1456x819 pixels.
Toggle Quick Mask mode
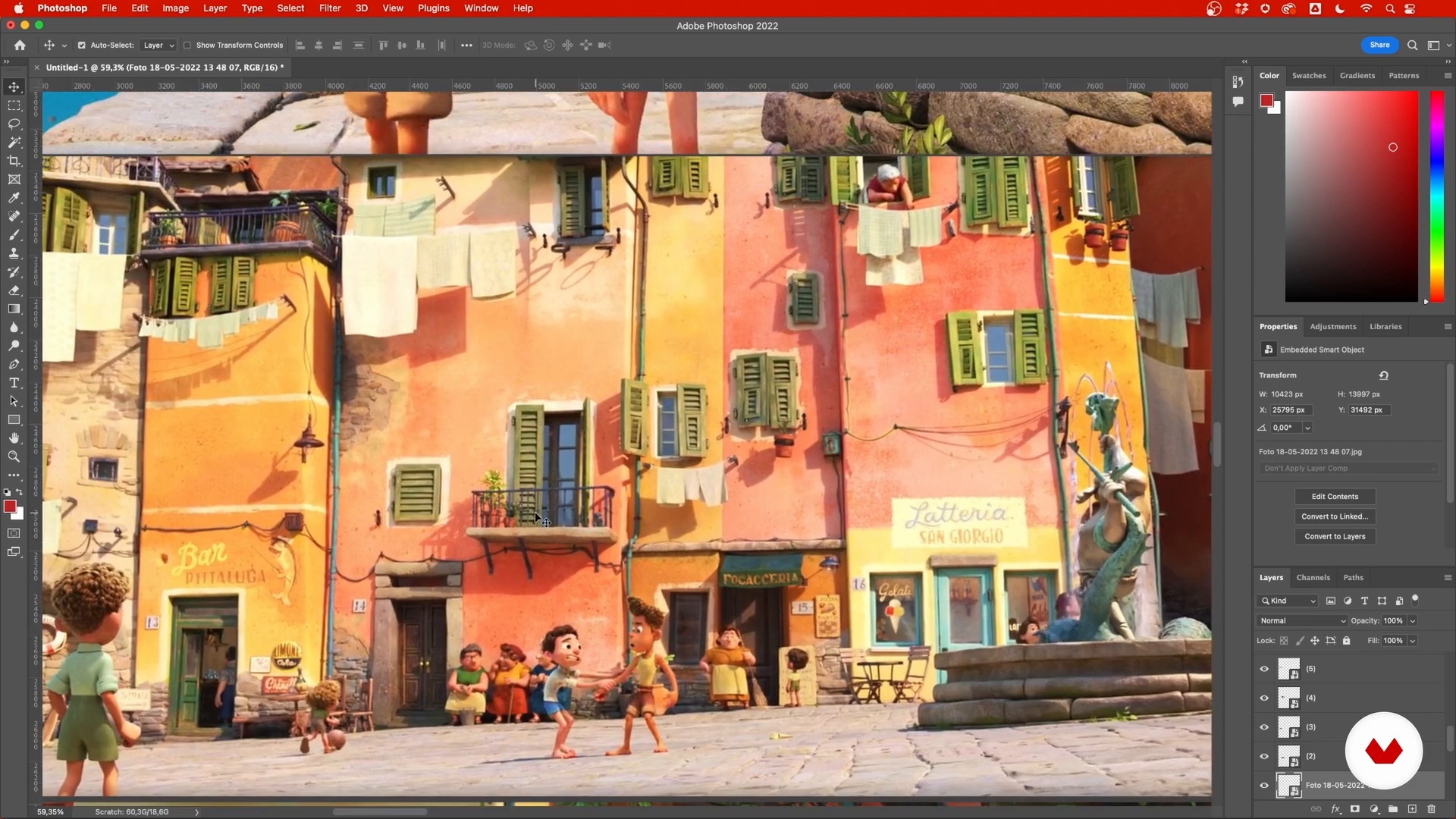point(14,533)
